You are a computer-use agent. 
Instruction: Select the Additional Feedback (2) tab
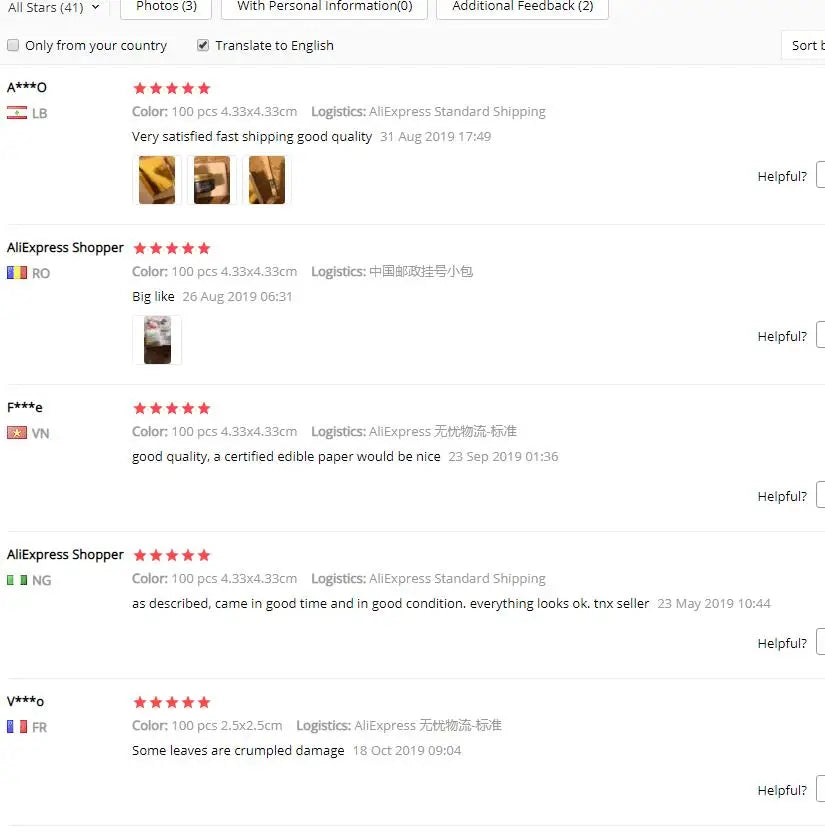(522, 7)
